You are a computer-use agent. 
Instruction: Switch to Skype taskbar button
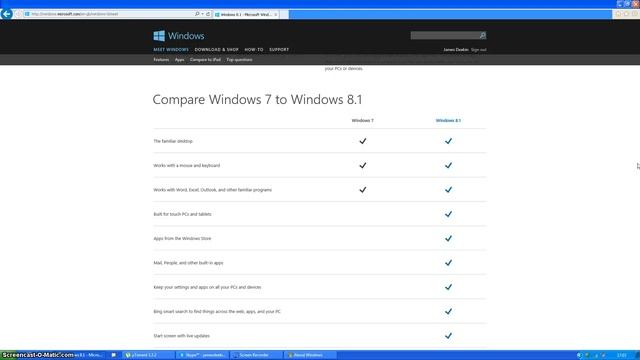tap(202, 355)
